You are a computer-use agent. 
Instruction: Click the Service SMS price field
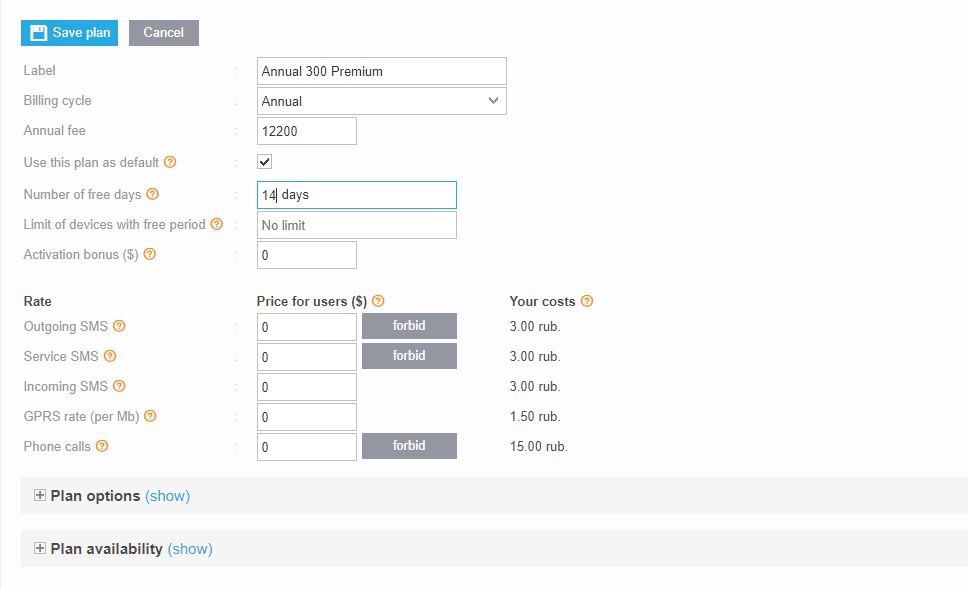click(x=307, y=357)
